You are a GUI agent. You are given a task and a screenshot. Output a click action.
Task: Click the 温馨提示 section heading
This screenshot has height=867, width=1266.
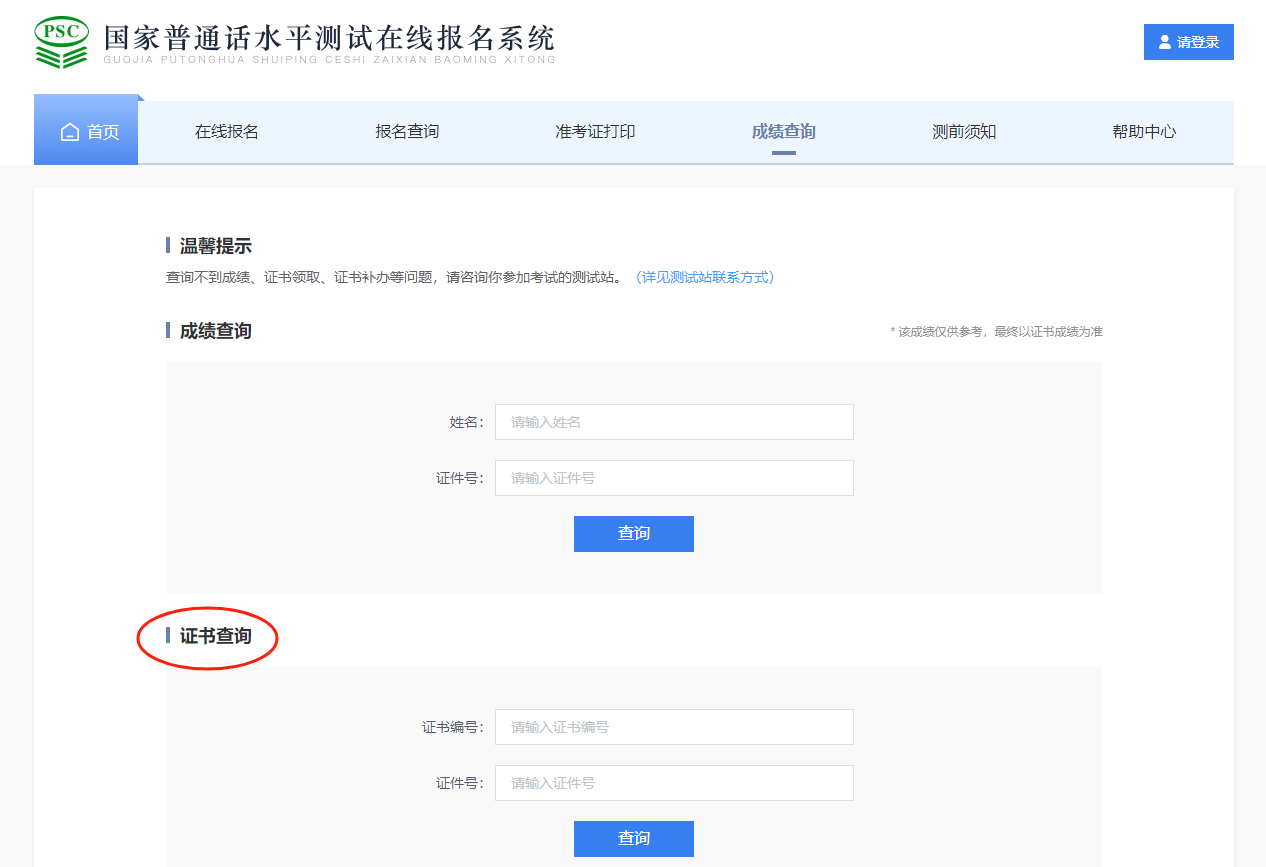coord(215,246)
